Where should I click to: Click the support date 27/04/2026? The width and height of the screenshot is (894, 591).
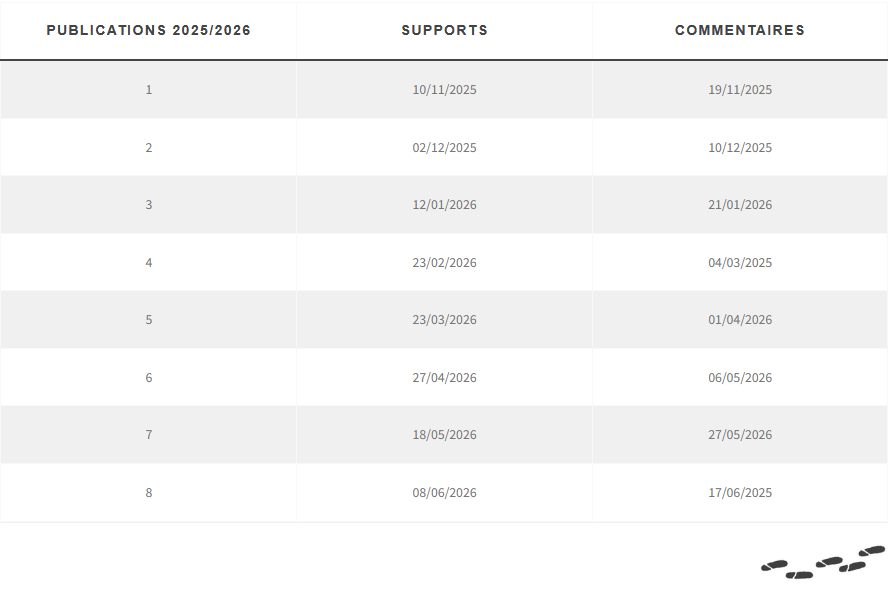tap(445, 378)
